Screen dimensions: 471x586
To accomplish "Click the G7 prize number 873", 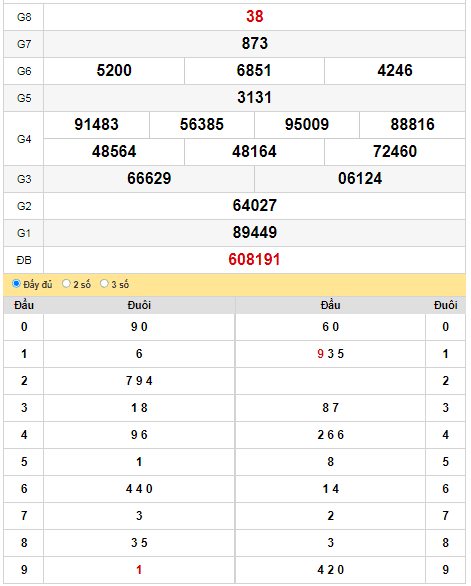I will coord(255,43).
